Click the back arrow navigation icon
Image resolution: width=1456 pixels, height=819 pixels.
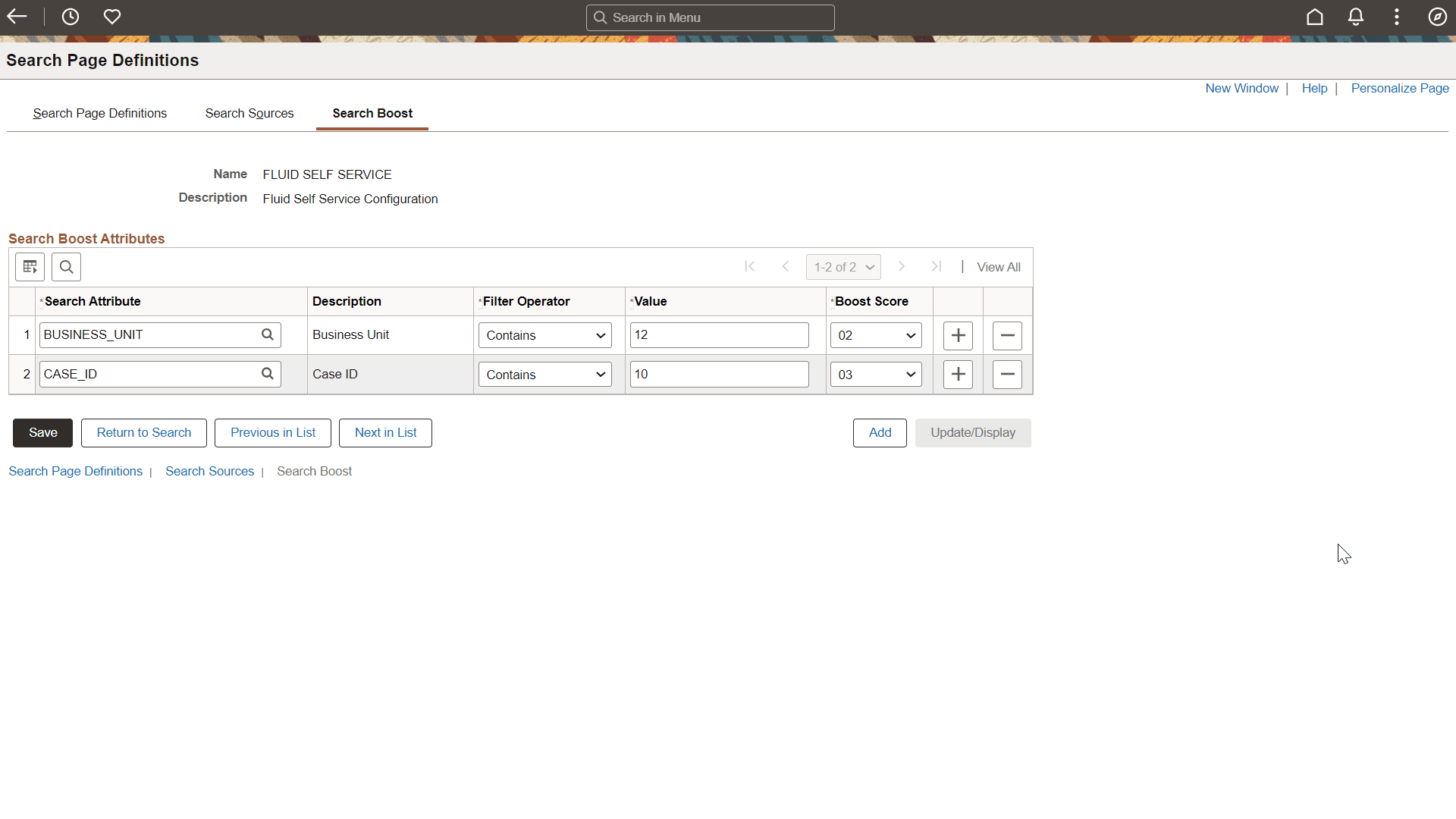[x=17, y=17]
